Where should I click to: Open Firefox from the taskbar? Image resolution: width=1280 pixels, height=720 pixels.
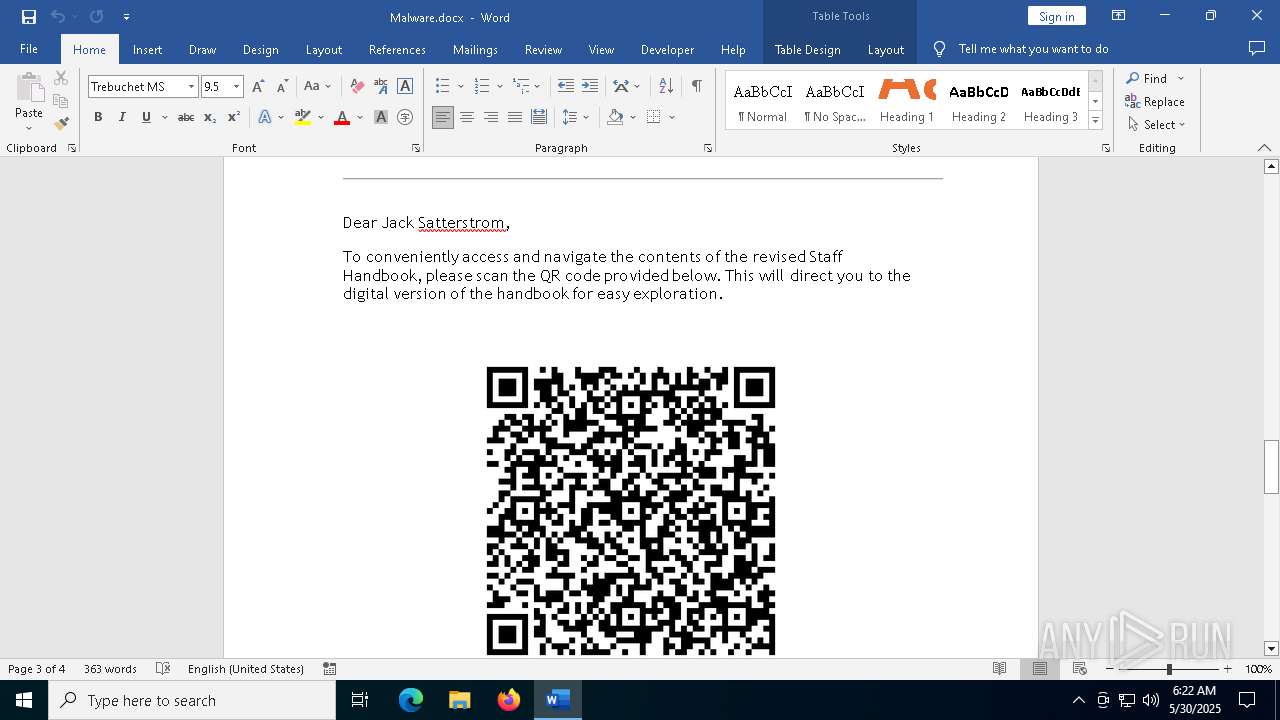[509, 700]
